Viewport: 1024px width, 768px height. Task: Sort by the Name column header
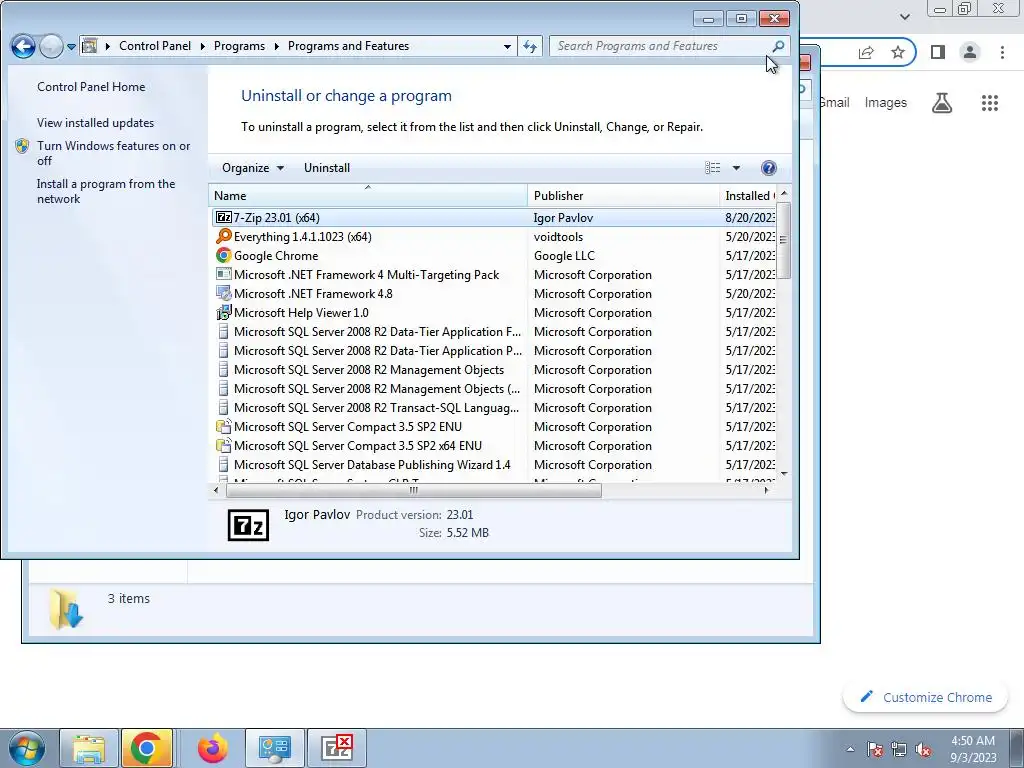coord(368,195)
